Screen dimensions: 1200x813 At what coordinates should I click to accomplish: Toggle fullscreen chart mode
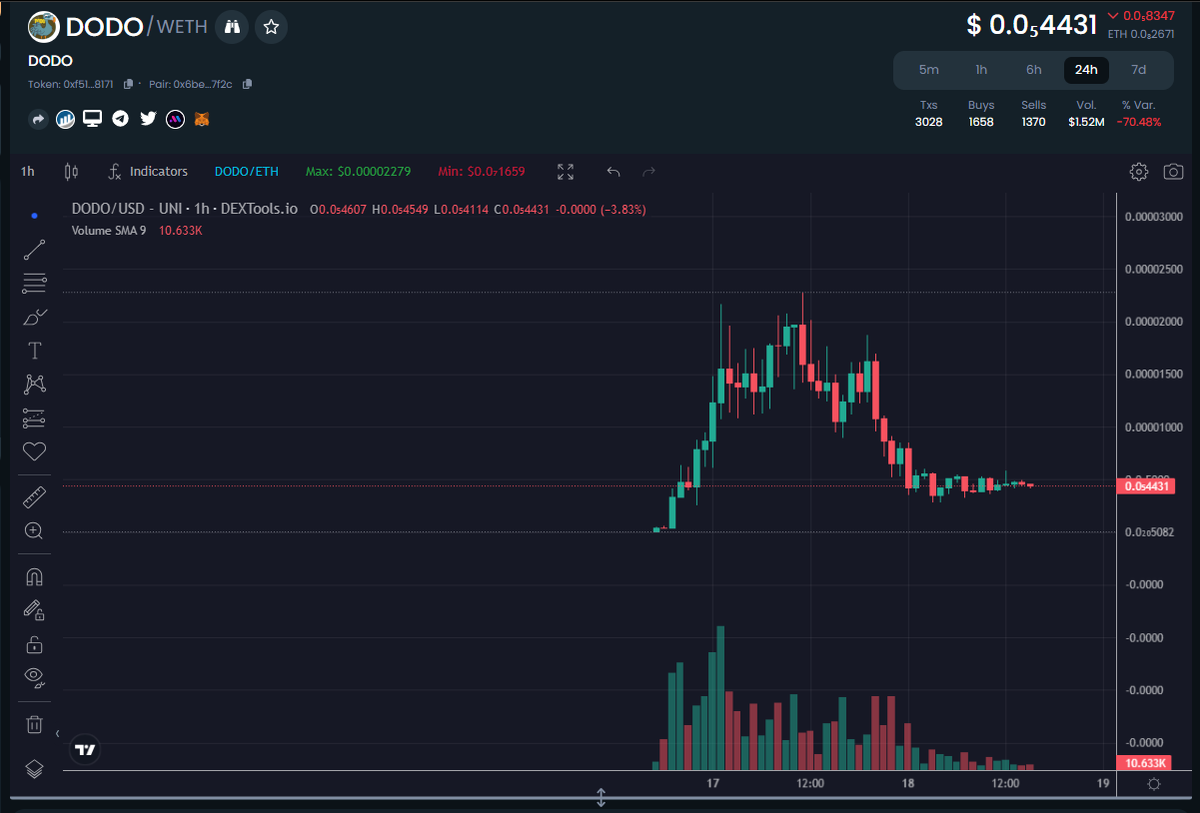tap(566, 172)
